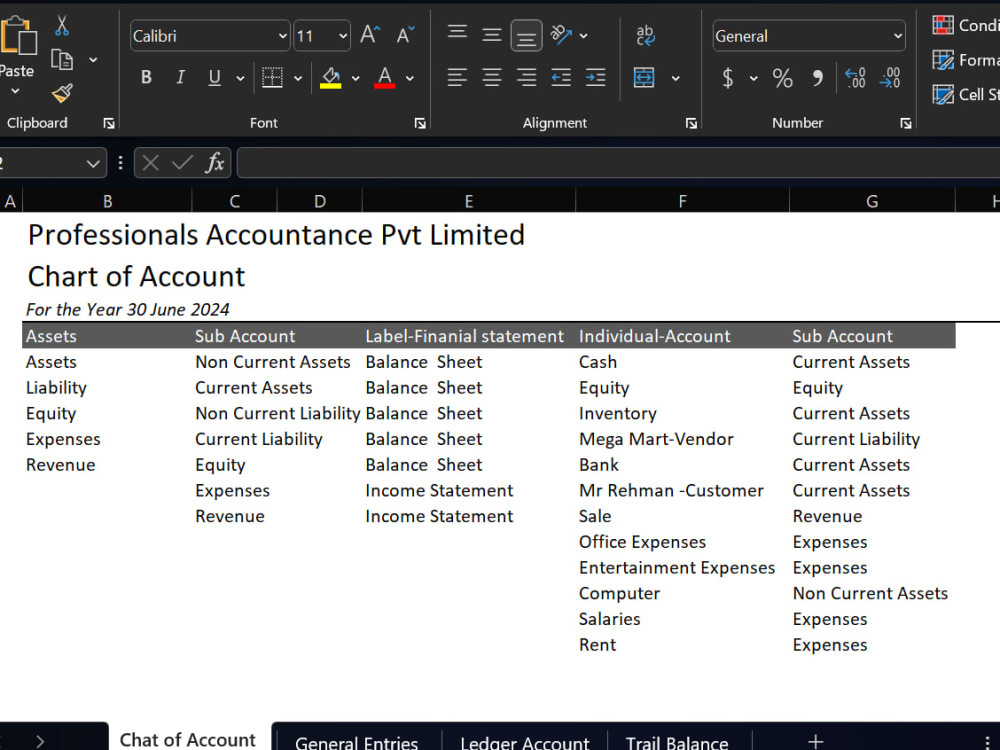Increase font size with larger A
1000x750 pixels.
point(370,34)
